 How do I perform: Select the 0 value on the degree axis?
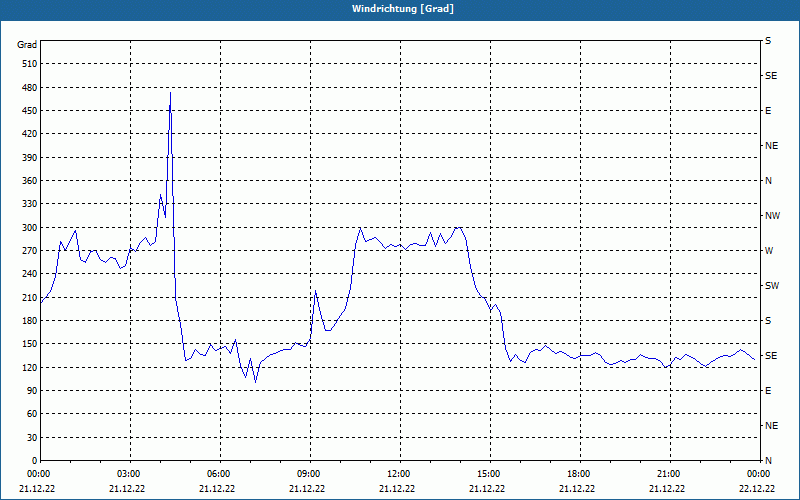35,461
